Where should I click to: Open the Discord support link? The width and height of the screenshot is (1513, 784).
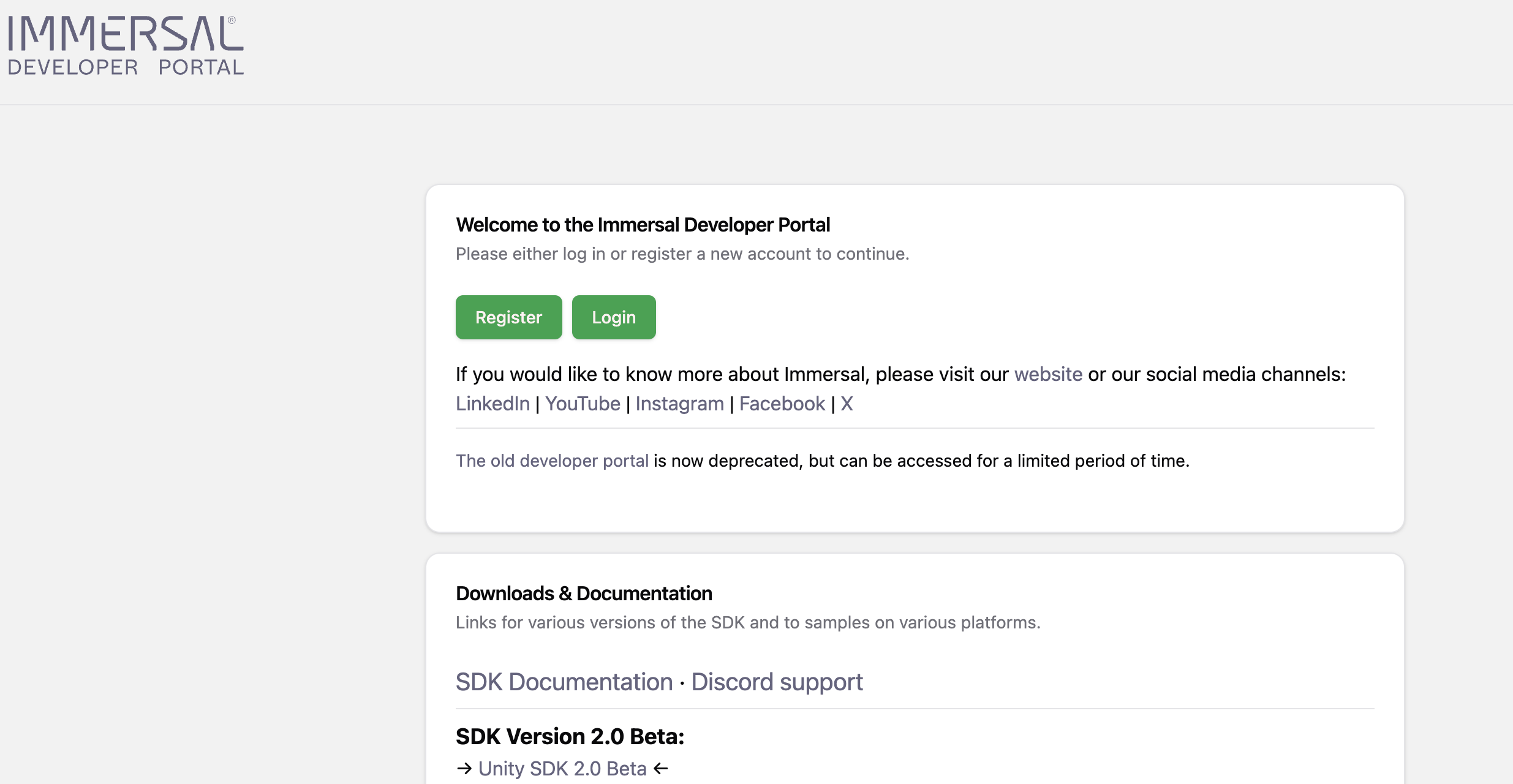click(777, 682)
